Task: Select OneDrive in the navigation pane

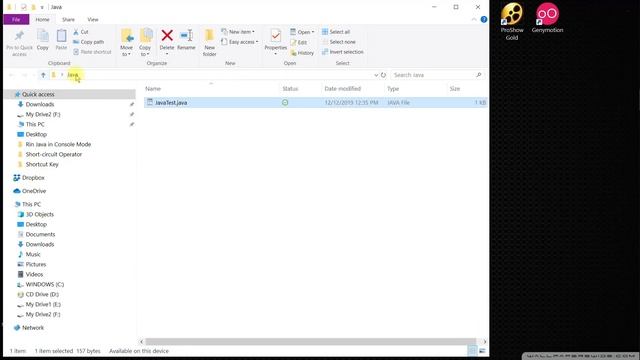Action: (34, 191)
